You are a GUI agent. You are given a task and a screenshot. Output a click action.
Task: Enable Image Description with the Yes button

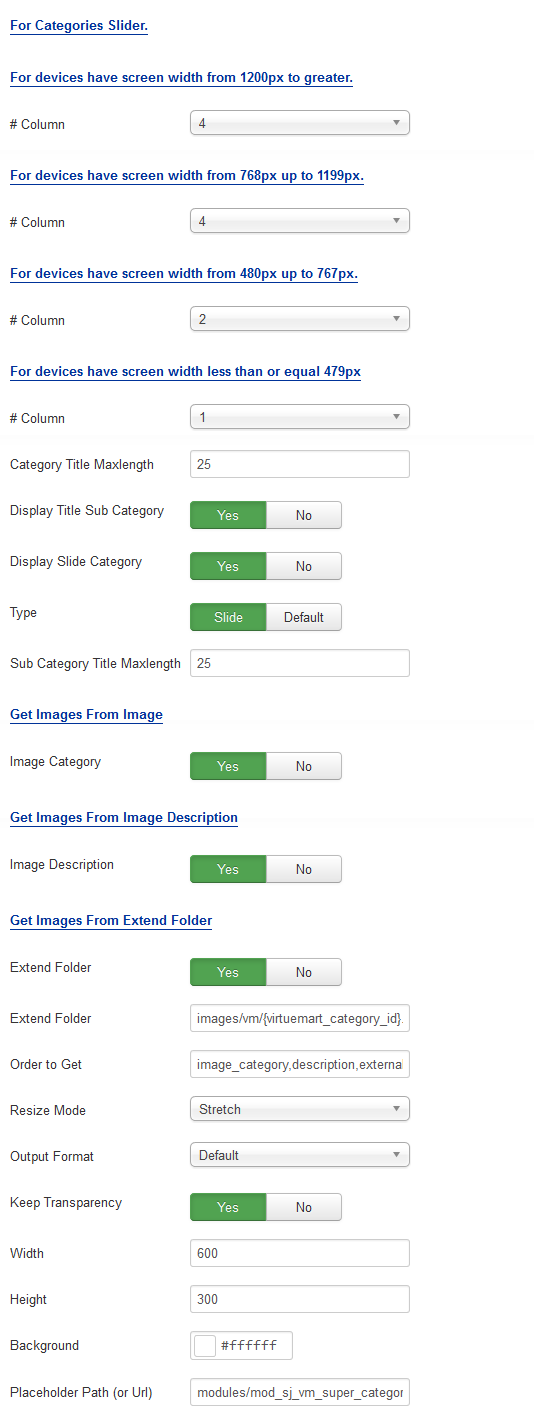pyautogui.click(x=228, y=869)
